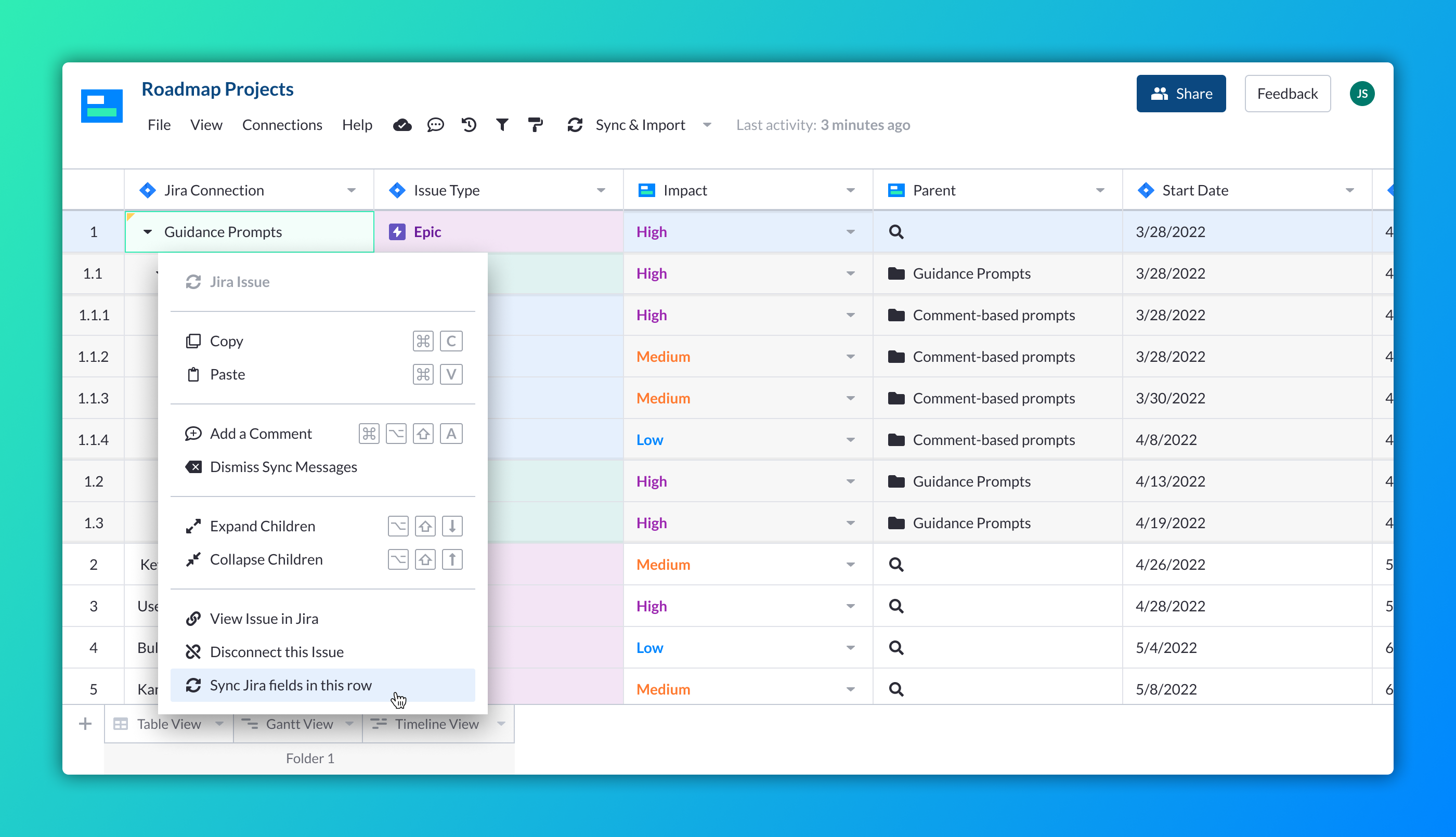
Task: Open the Impact dropdown showing High in row 1
Action: point(850,232)
